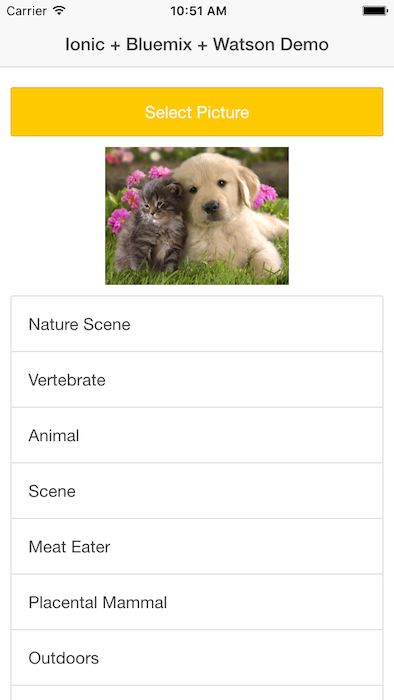The height and width of the screenshot is (700, 394).
Task: Select the Nature Scene list item
Action: pyautogui.click(x=197, y=324)
